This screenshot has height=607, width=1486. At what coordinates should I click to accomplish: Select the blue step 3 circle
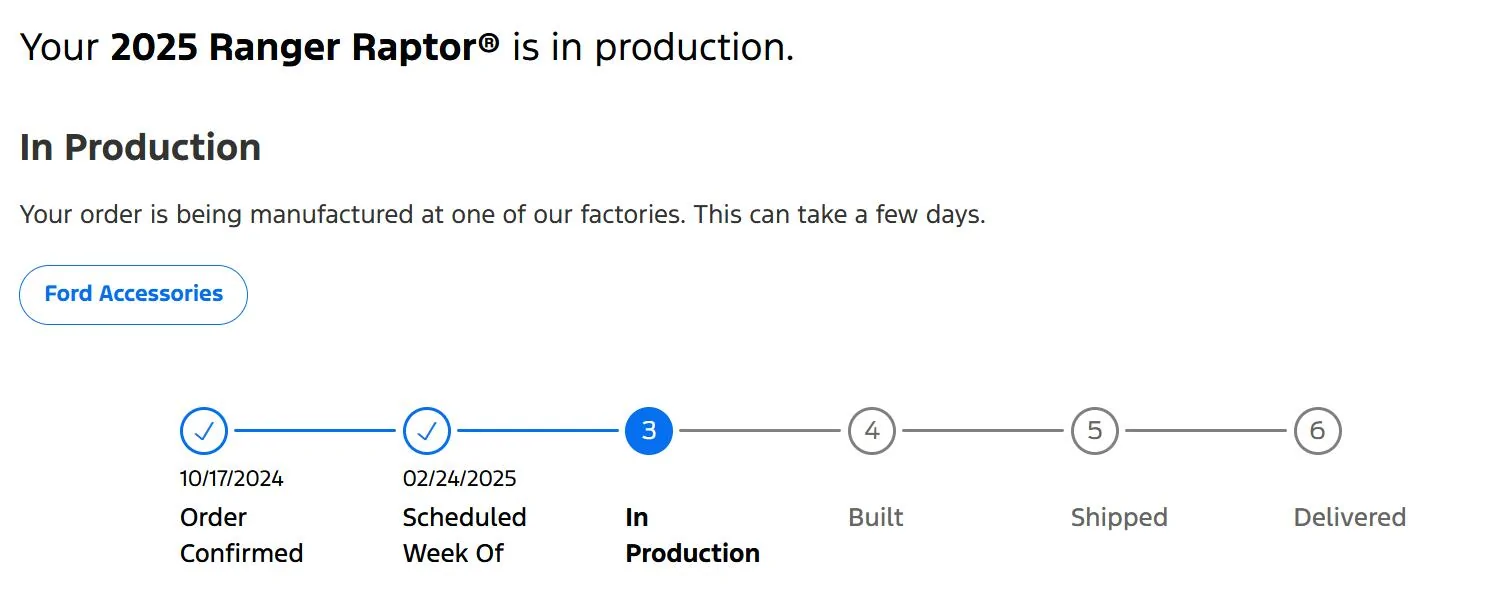(649, 431)
